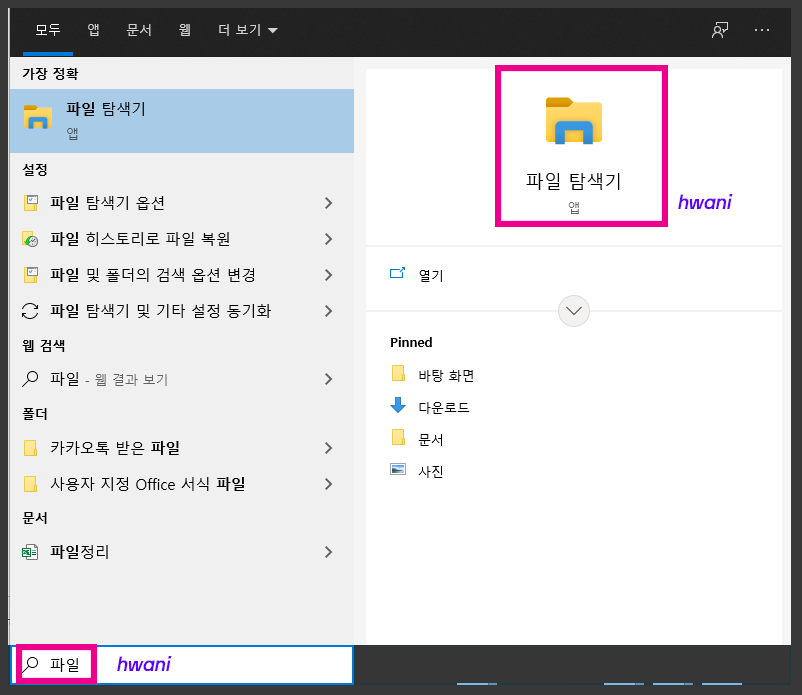Click the Excel icon for 파일정리

pos(30,552)
